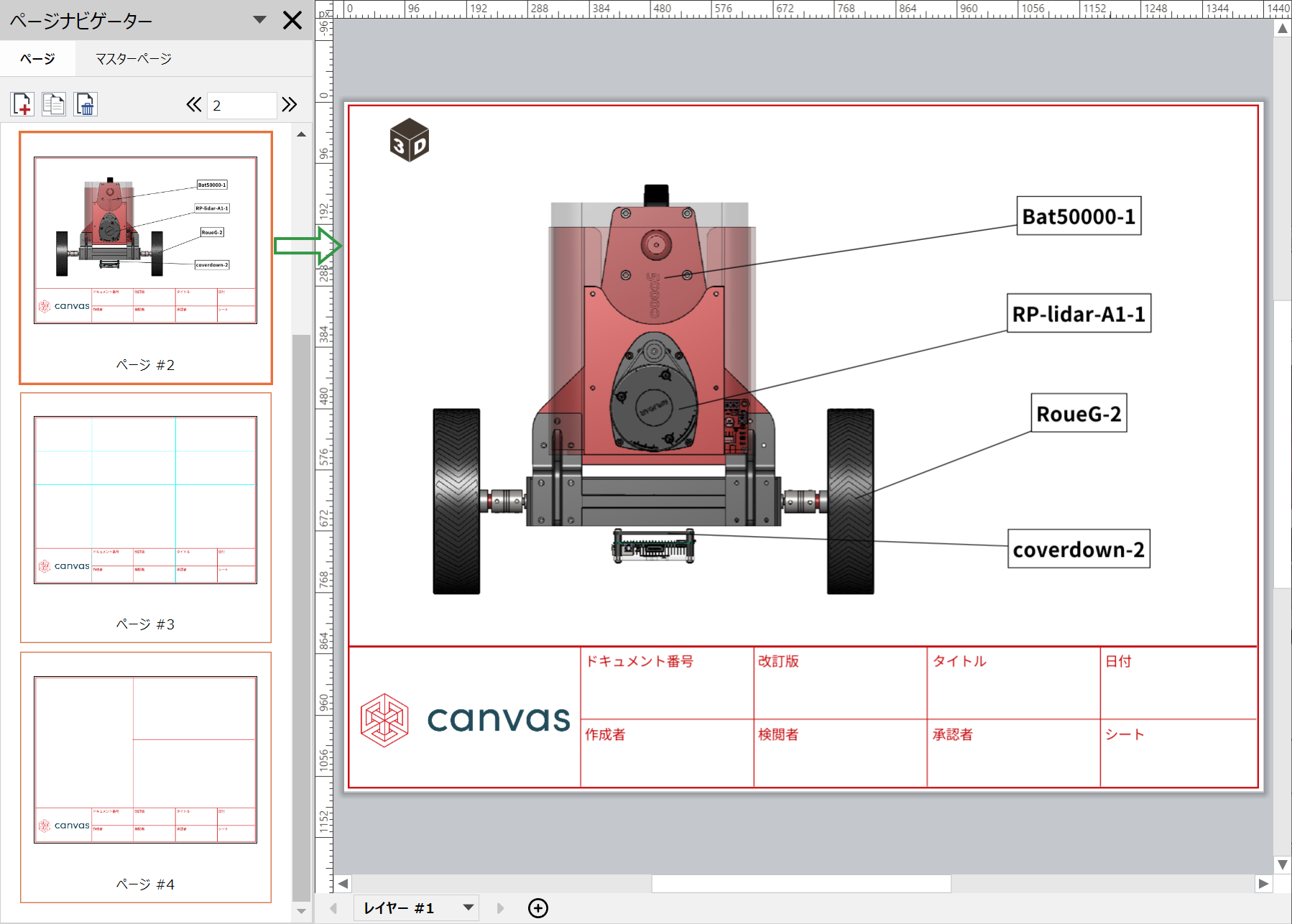Screen dimensions: 1292x924
Task: Select ページ #3 thumbnail
Action: 146,517
